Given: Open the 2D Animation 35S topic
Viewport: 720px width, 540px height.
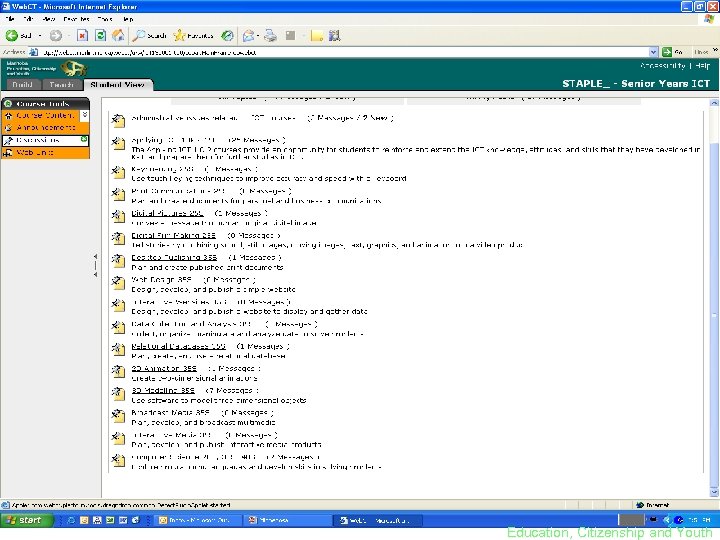Looking at the screenshot, I should pyautogui.click(x=164, y=368).
